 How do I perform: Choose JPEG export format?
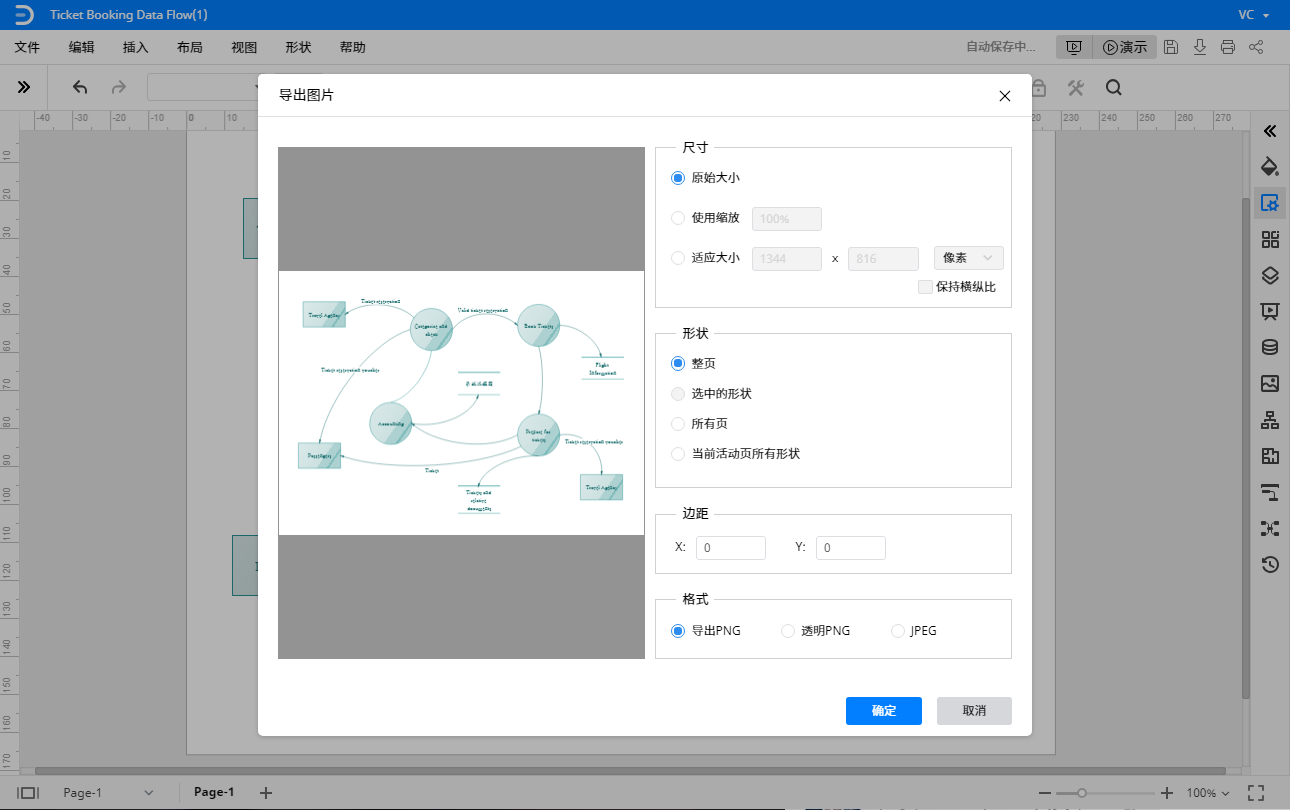[x=897, y=631]
